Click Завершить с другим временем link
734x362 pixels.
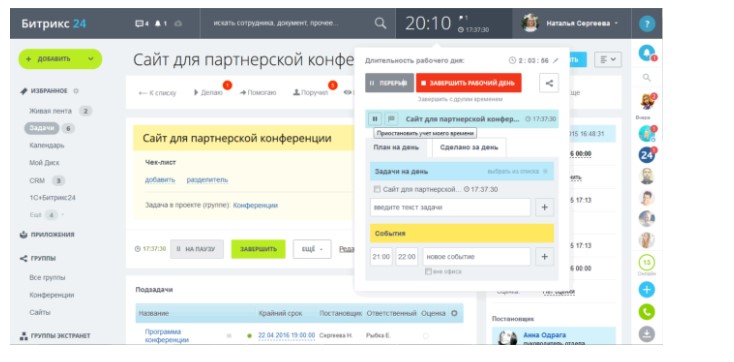point(460,99)
